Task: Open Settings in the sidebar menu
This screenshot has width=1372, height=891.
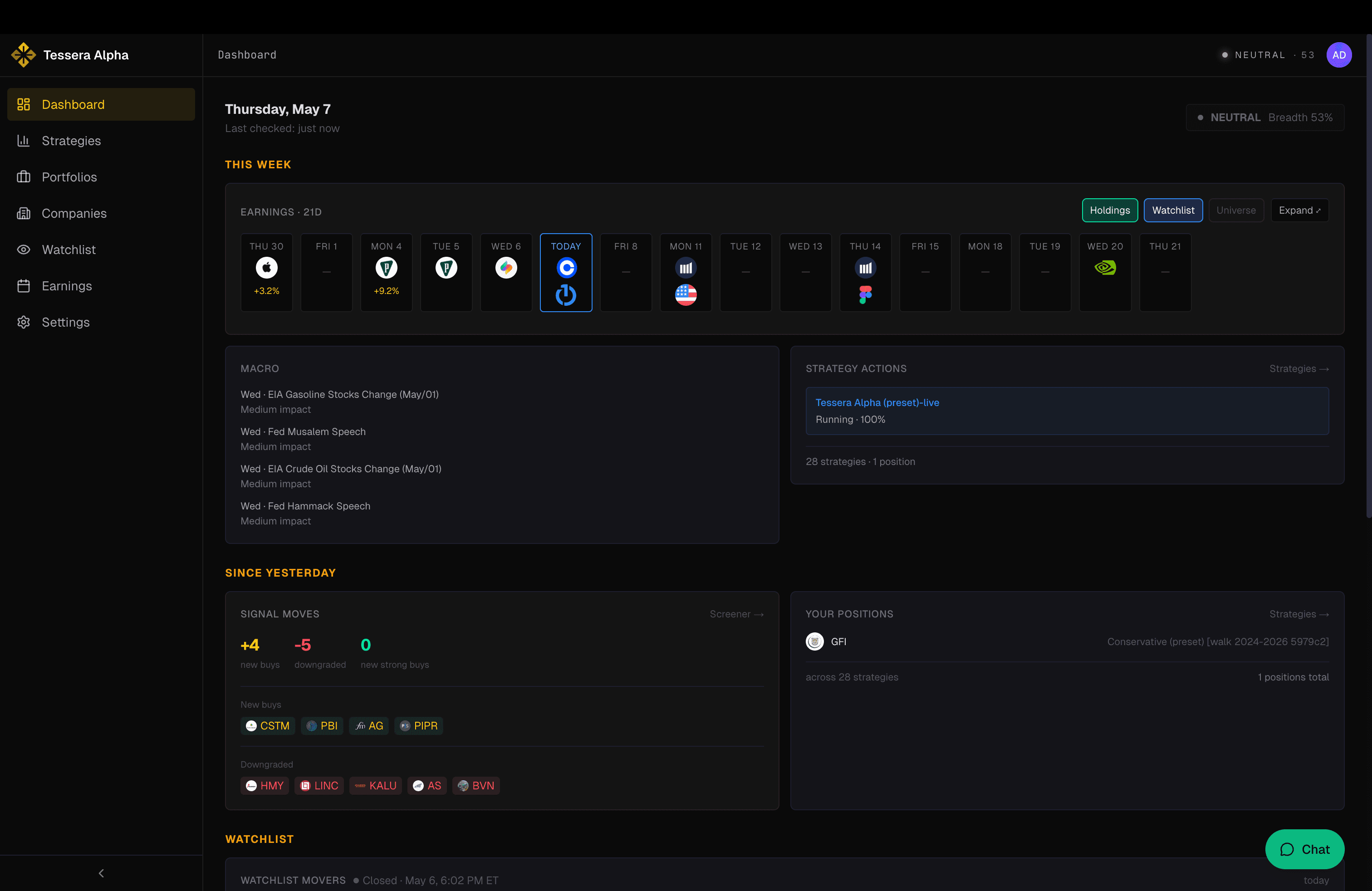Action: tap(101, 322)
